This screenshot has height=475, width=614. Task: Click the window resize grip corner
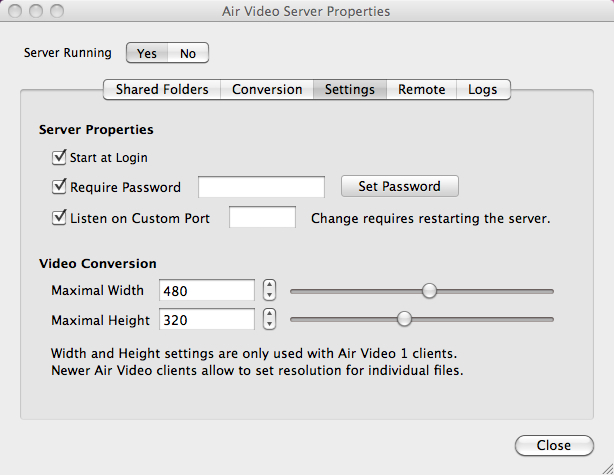[607, 468]
